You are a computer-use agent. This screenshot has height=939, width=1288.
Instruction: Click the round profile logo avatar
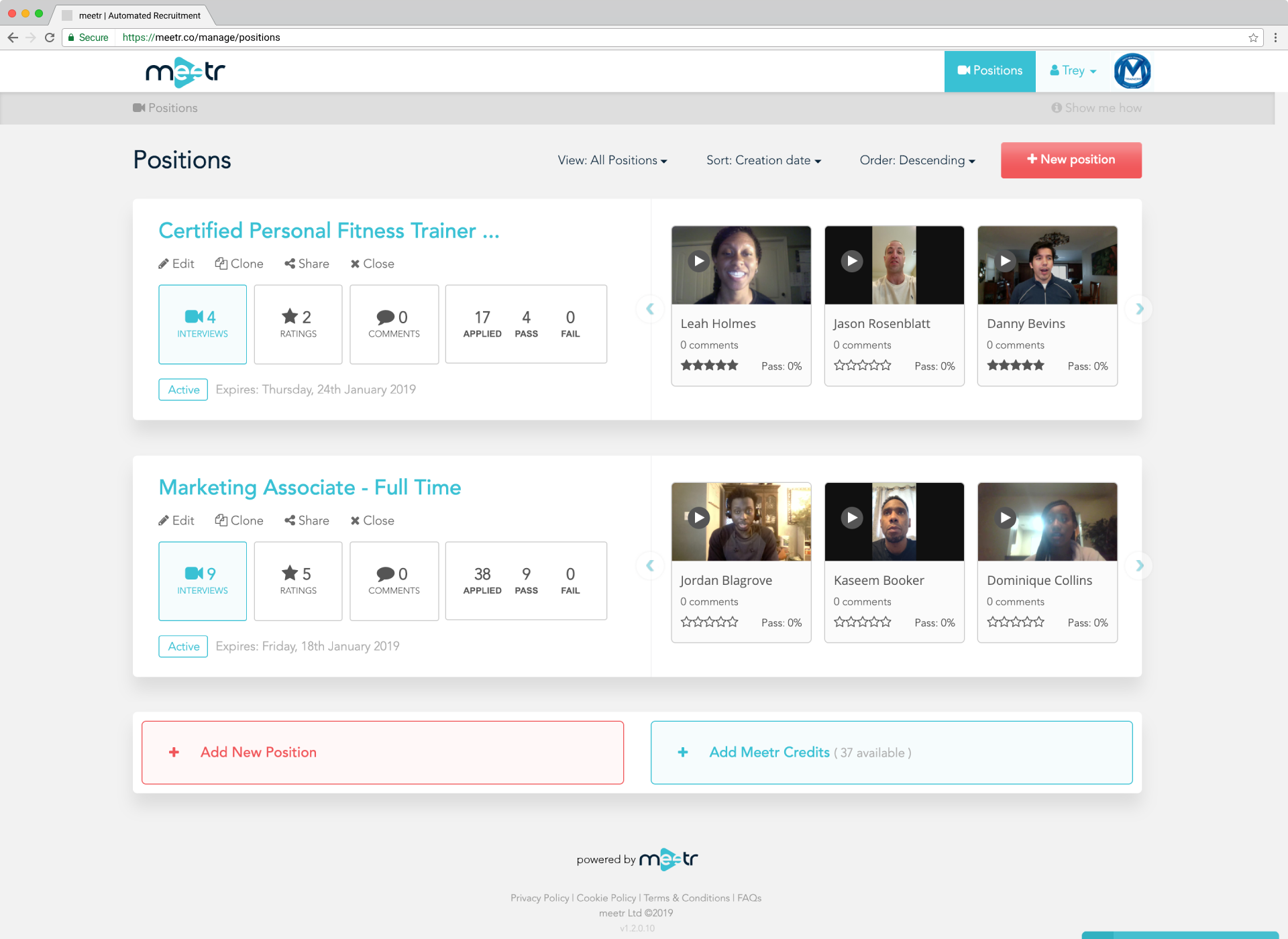click(x=1132, y=71)
